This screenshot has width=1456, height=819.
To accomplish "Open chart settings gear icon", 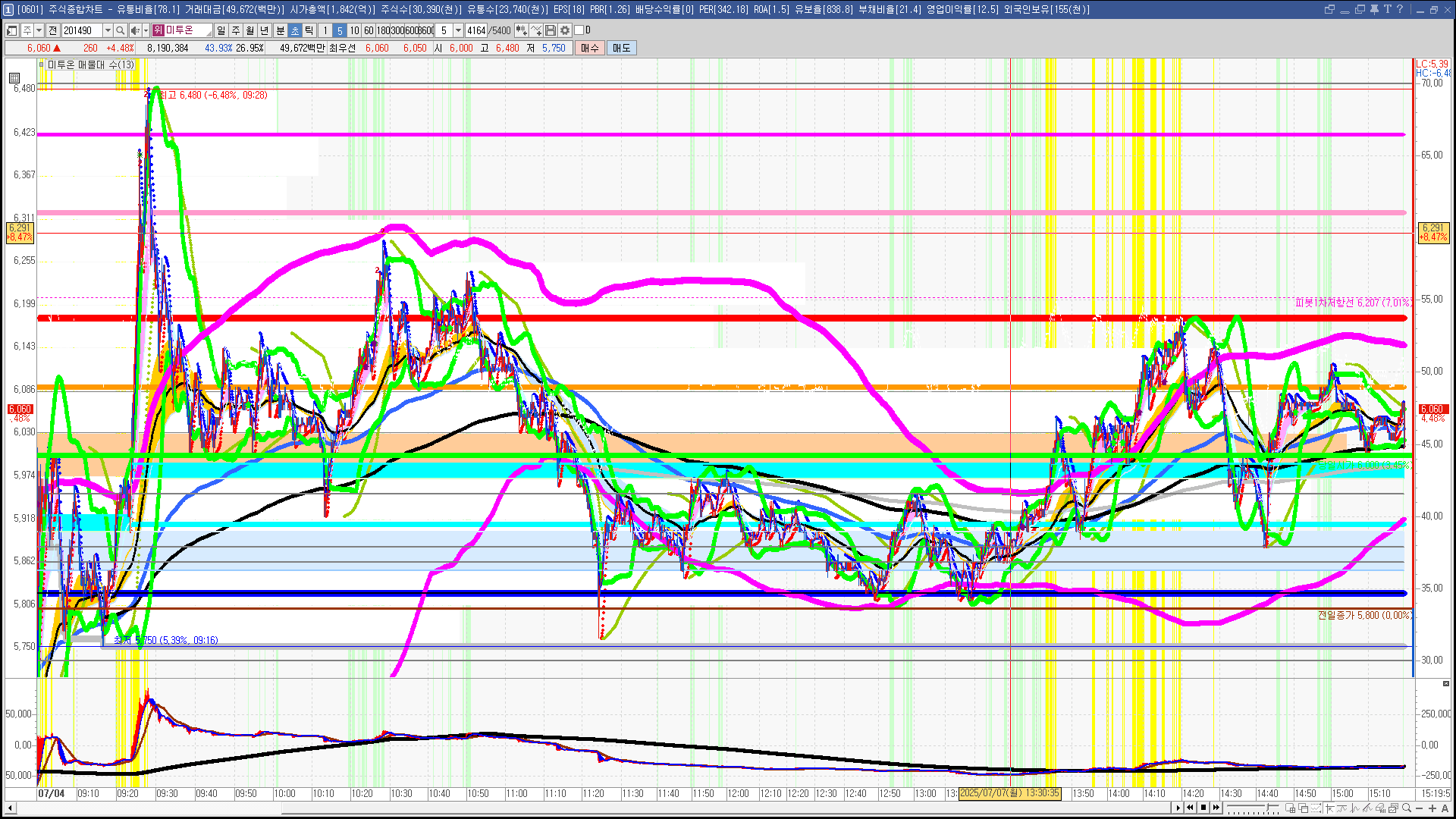I will coord(565,30).
